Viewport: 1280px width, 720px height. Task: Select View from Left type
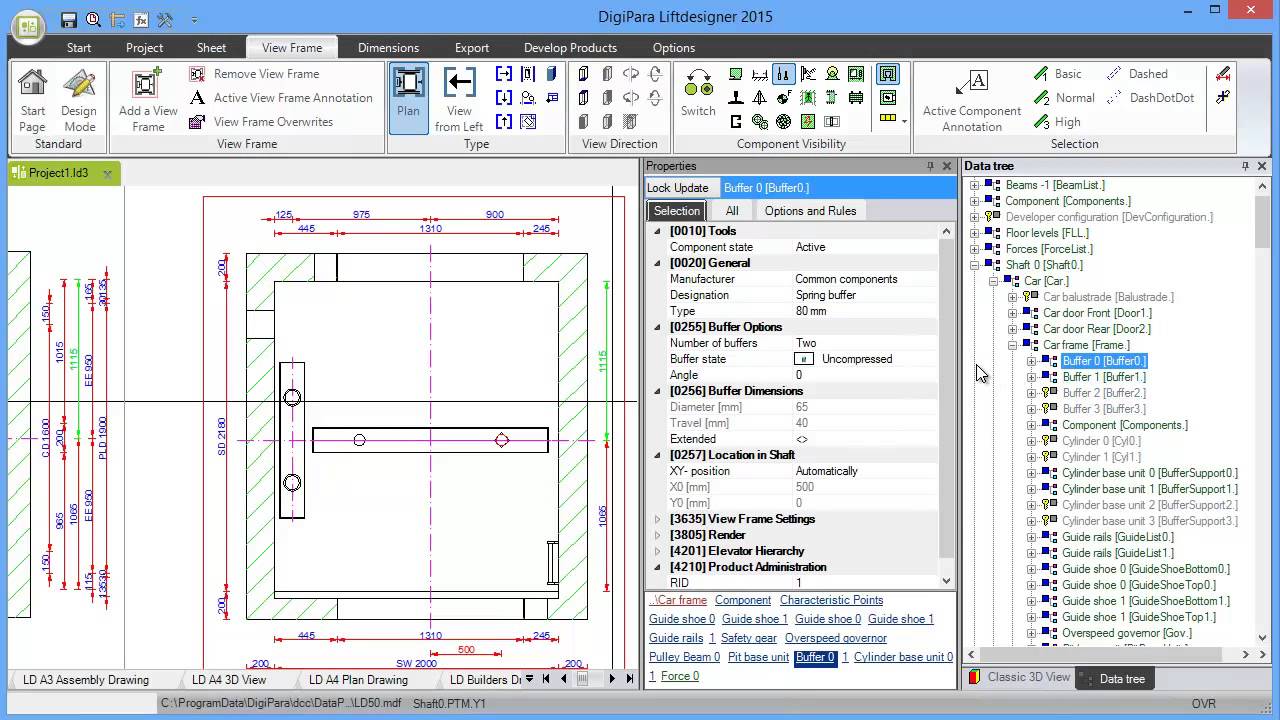tap(459, 98)
